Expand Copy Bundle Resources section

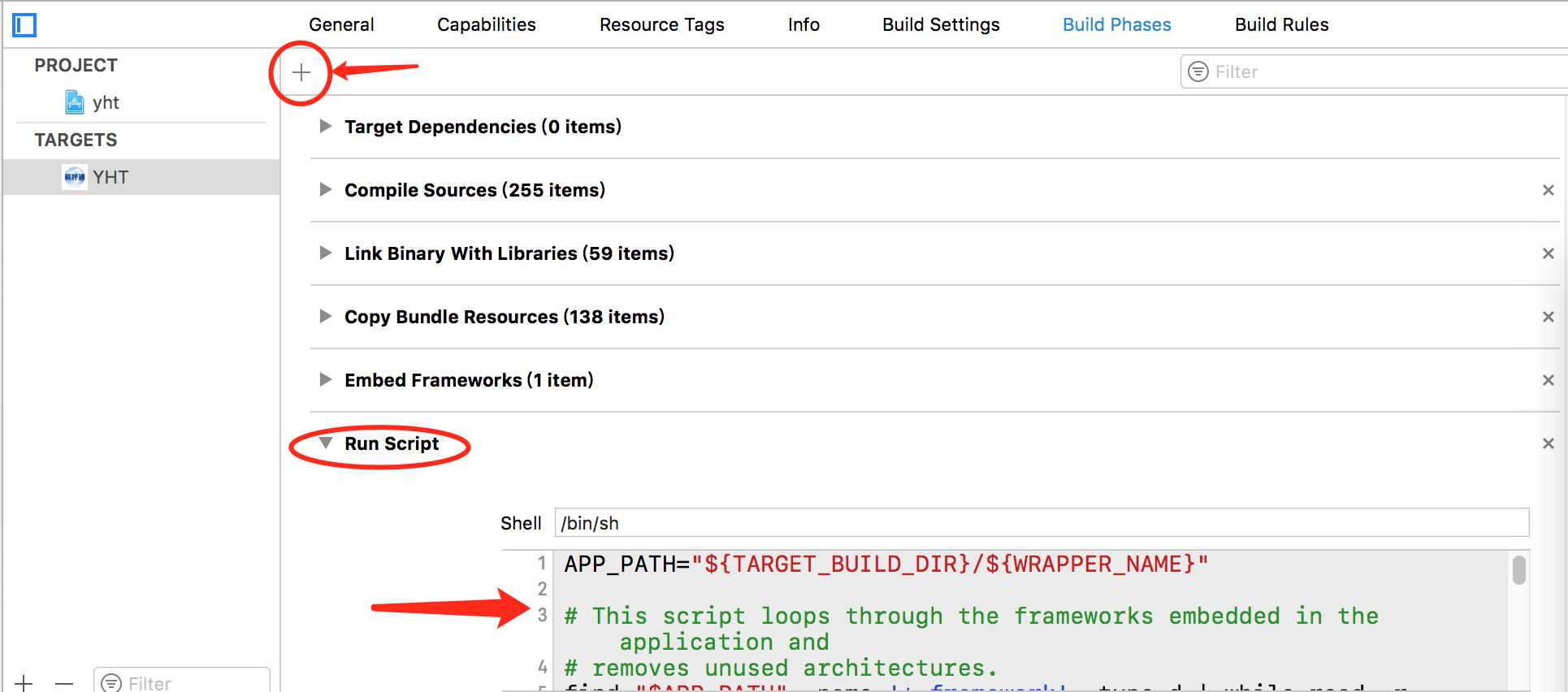click(x=326, y=316)
